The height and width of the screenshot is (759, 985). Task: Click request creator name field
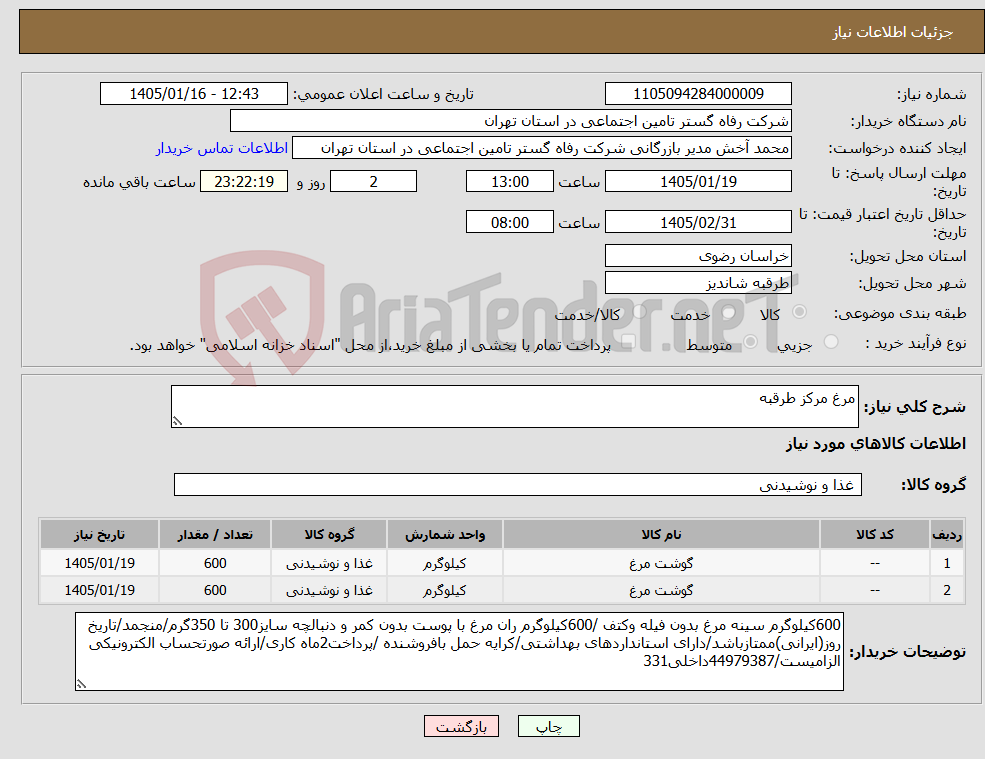click(x=541, y=148)
